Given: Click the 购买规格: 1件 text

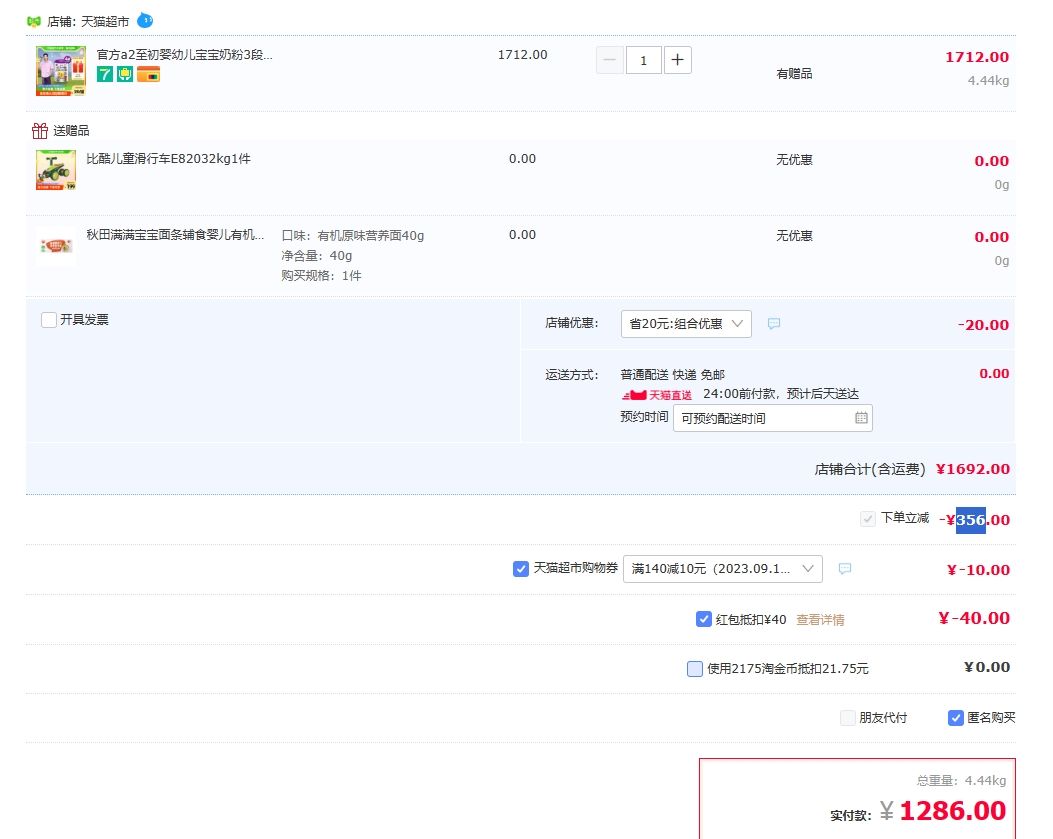Looking at the screenshot, I should pos(321,276).
